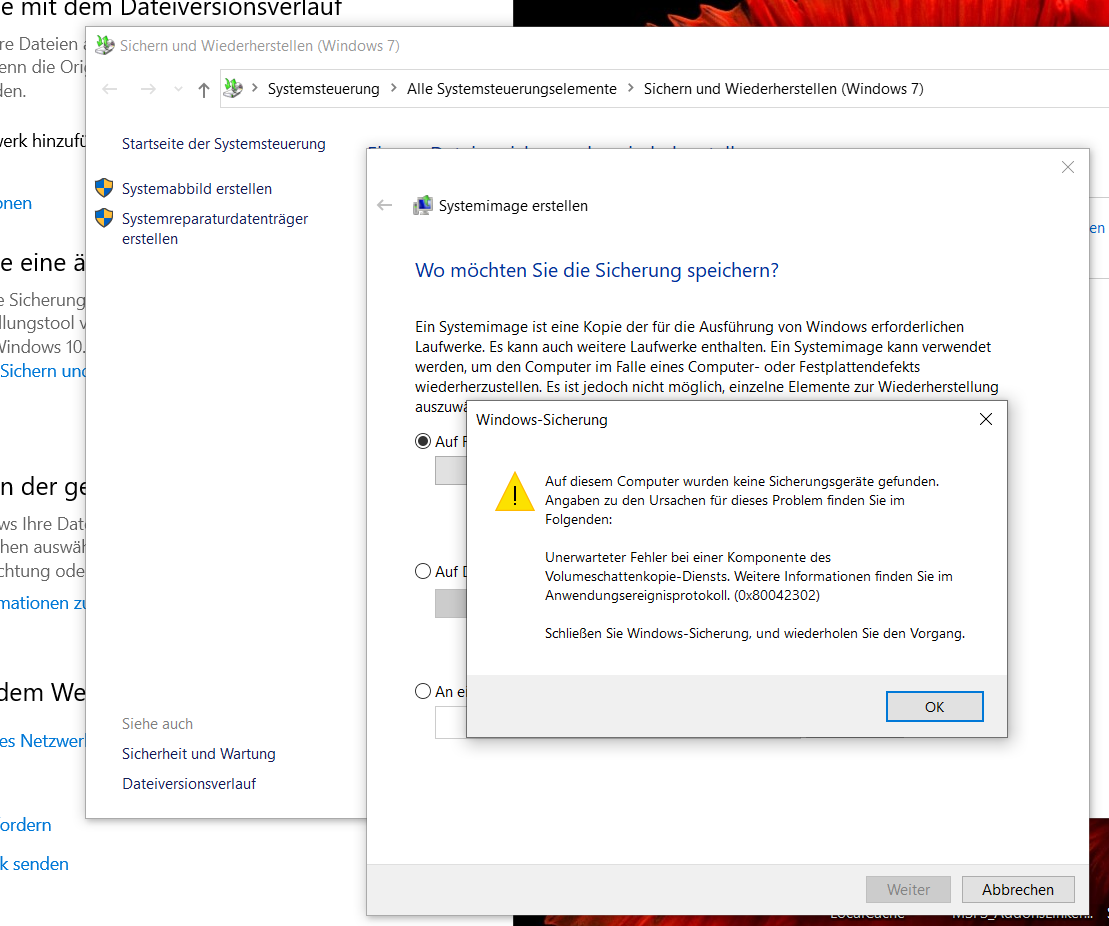Click the drive icon beside Systemimage erstellen title

coord(421,205)
